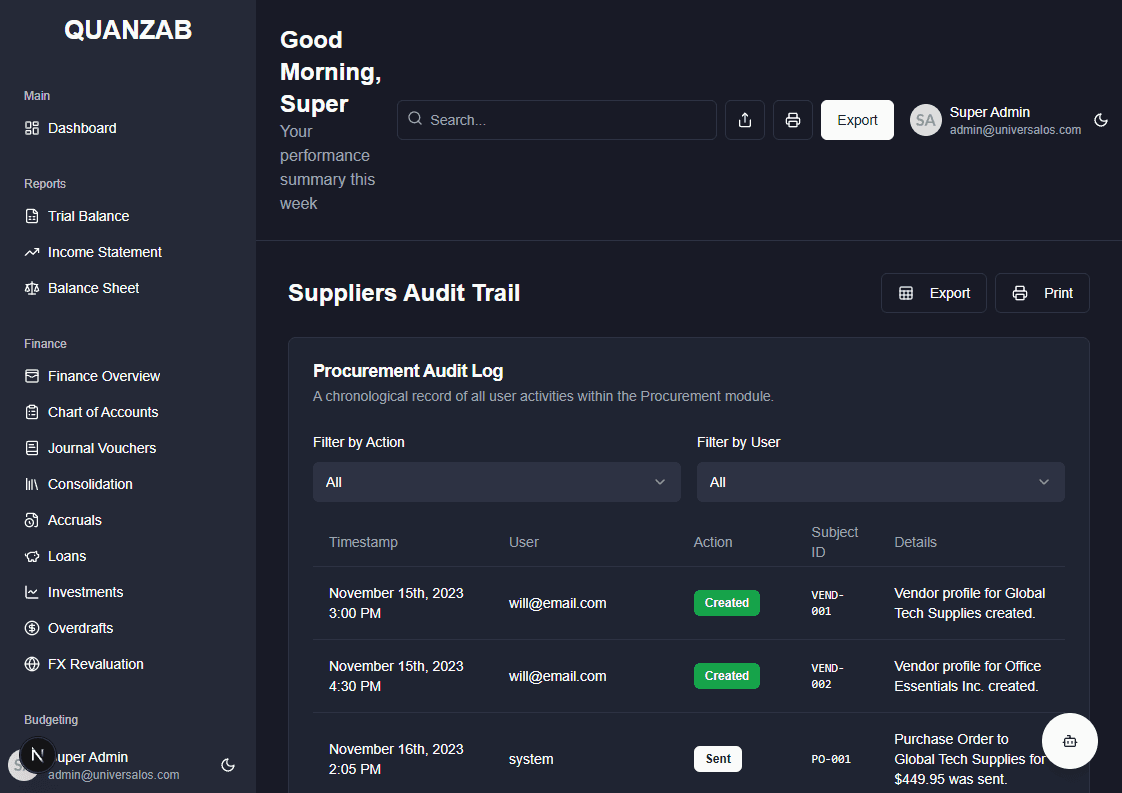
Task: Click the Created badge for VEND-002
Action: coord(727,676)
